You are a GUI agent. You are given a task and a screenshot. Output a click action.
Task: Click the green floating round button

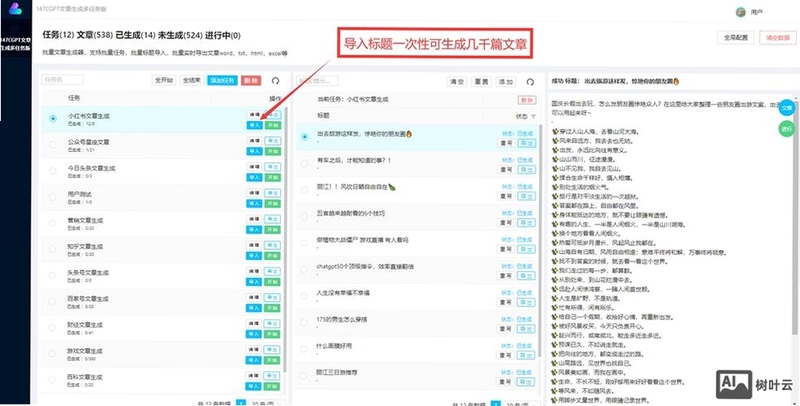[787, 129]
